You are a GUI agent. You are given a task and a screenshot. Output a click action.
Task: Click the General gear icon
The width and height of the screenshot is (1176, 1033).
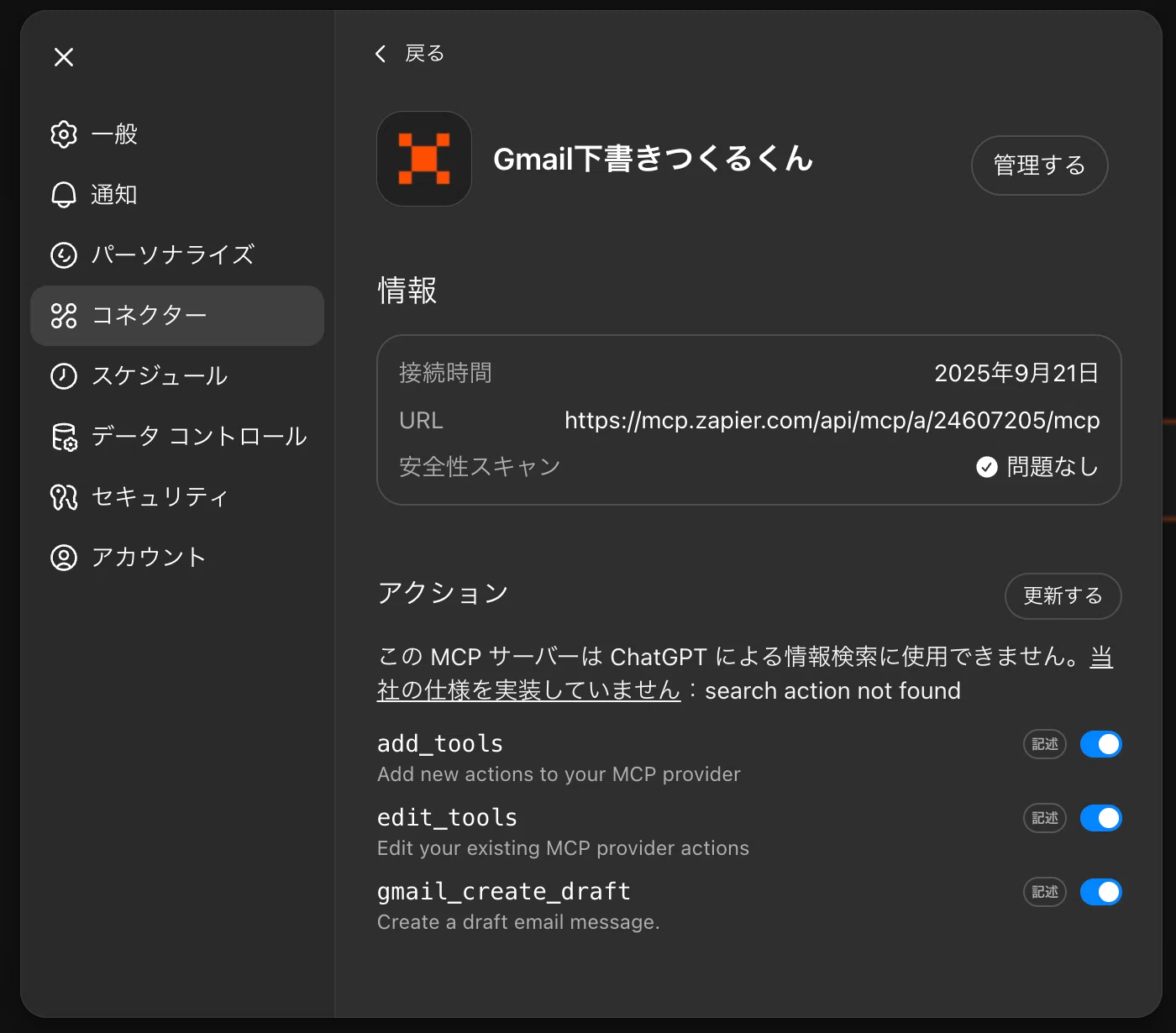tap(64, 134)
